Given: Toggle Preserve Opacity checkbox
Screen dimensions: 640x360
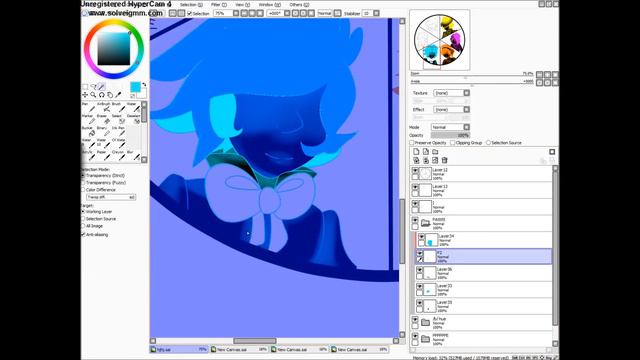Looking at the screenshot, I should 412,143.
